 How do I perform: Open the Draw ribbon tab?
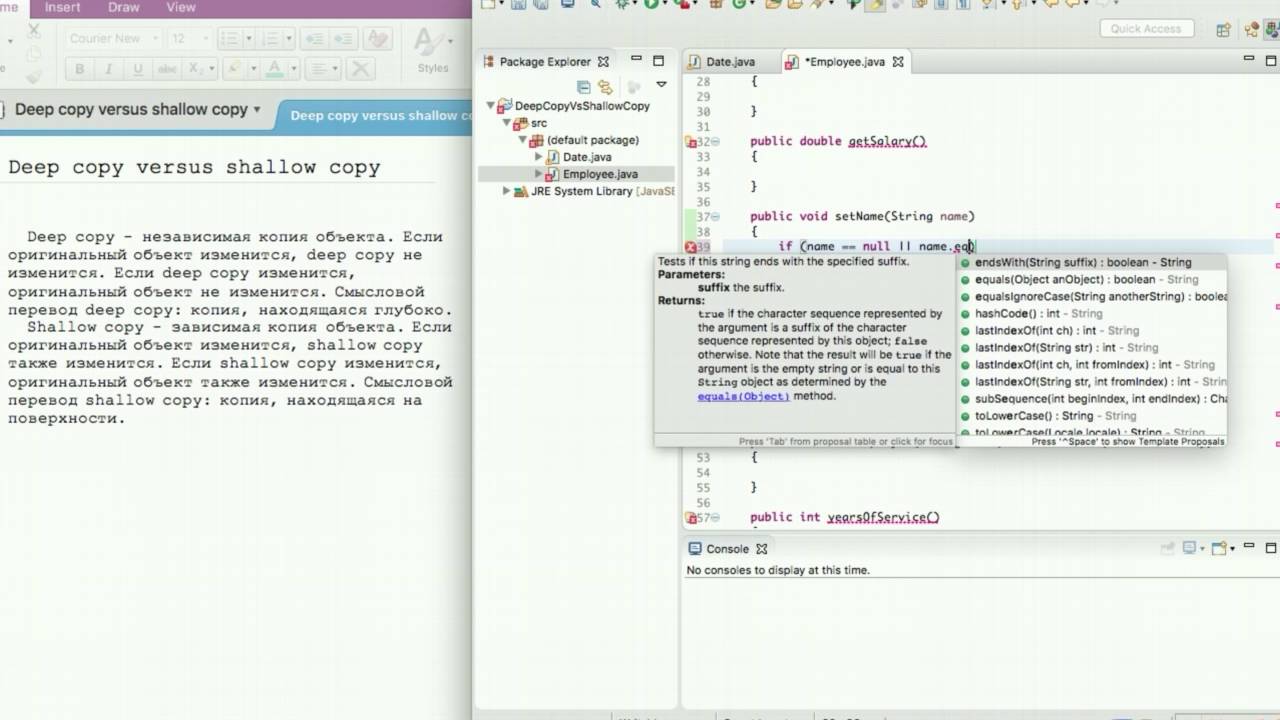point(124,7)
